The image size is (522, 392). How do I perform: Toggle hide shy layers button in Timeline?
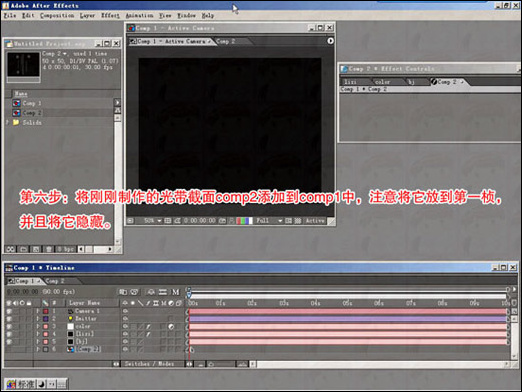tap(151, 292)
